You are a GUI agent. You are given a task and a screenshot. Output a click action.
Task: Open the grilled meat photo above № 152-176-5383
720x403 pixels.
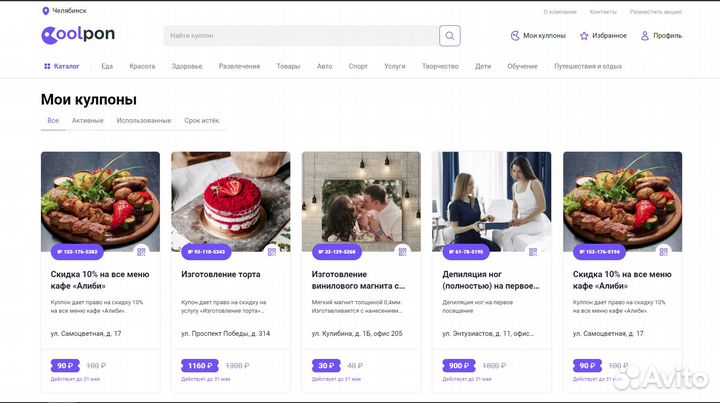tap(101, 201)
